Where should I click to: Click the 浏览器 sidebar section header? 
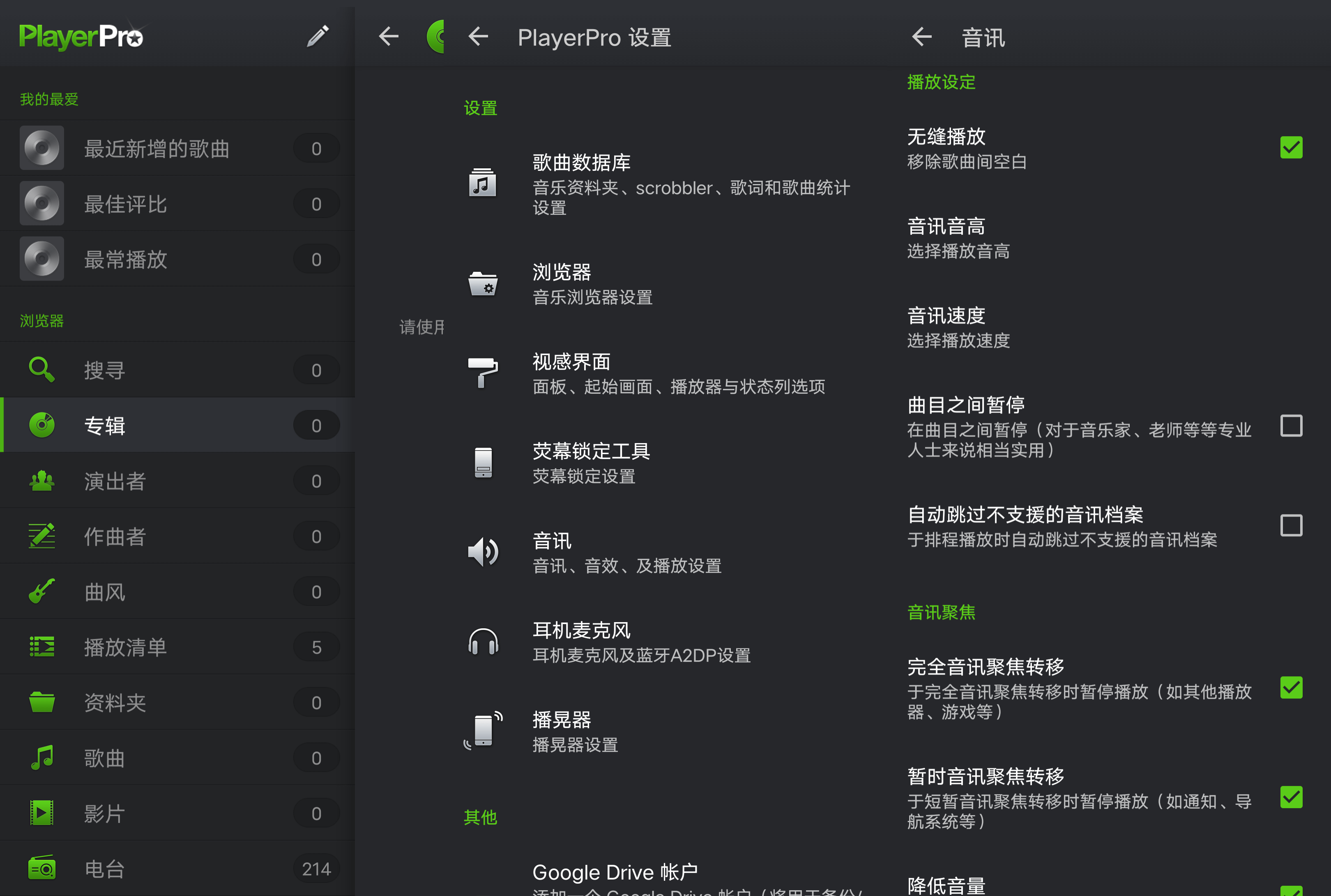(42, 321)
